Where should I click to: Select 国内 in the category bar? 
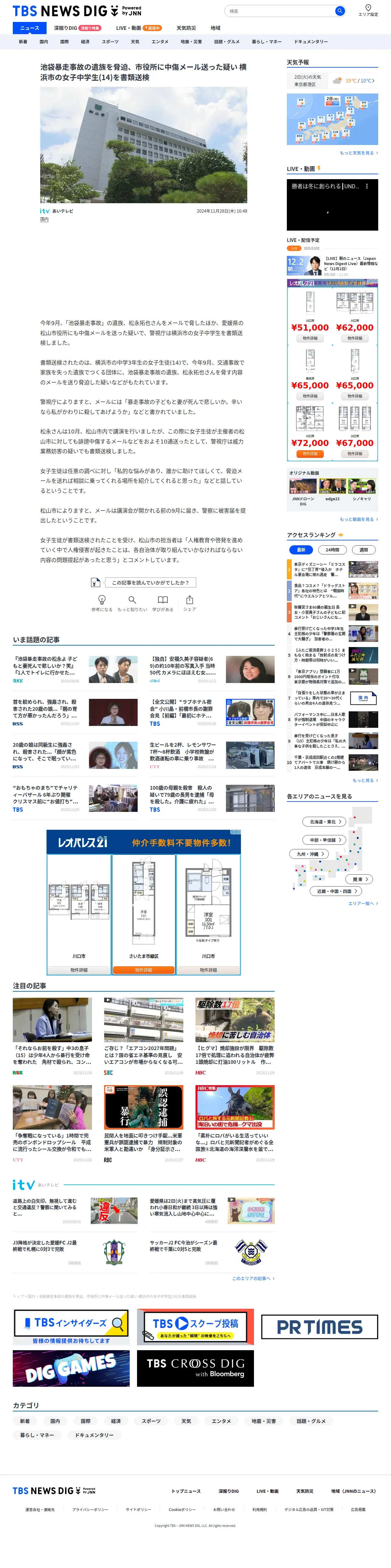click(44, 42)
